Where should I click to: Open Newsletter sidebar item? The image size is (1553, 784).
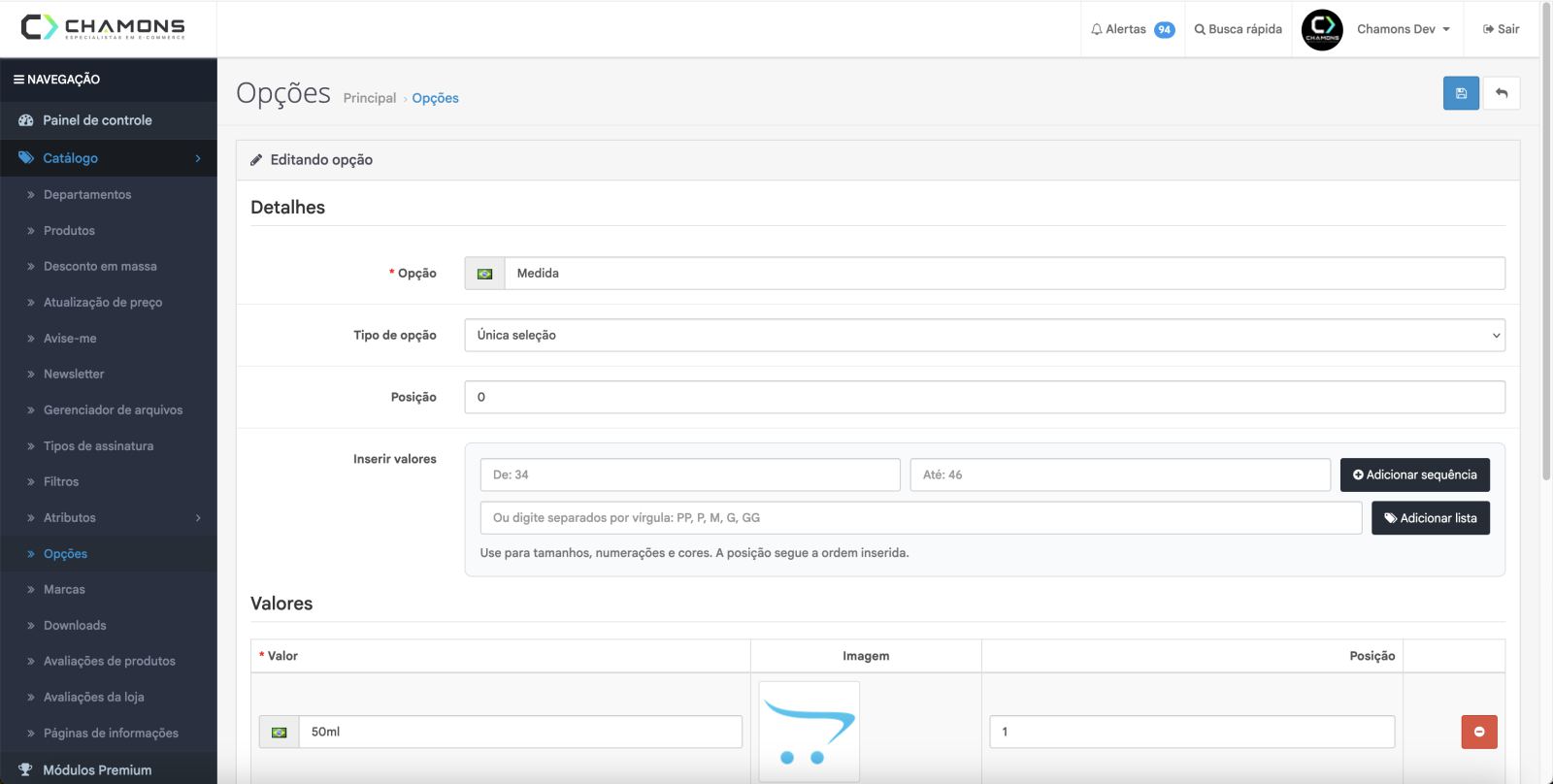click(x=74, y=375)
